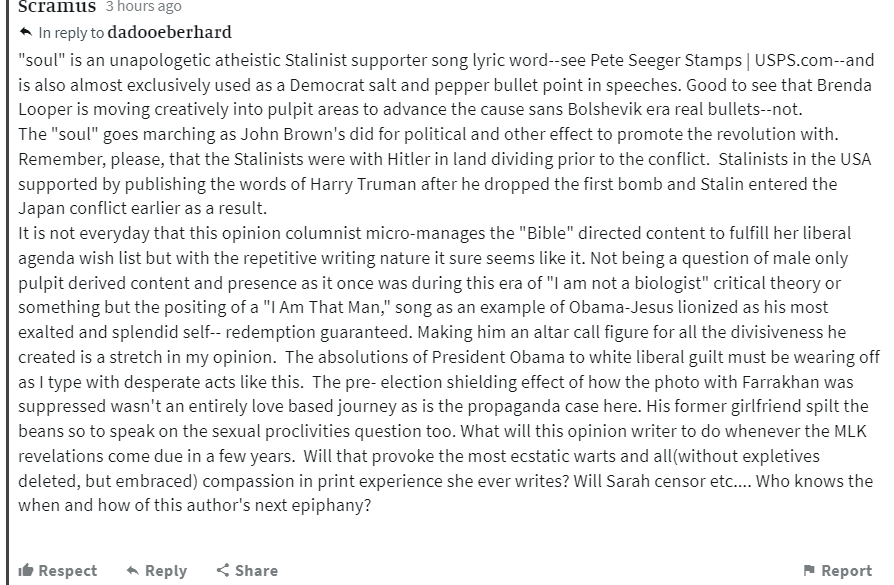Screen dimensions: 894x585
Task: Click the "3 hours ago" timestamp
Action: [x=144, y=7]
